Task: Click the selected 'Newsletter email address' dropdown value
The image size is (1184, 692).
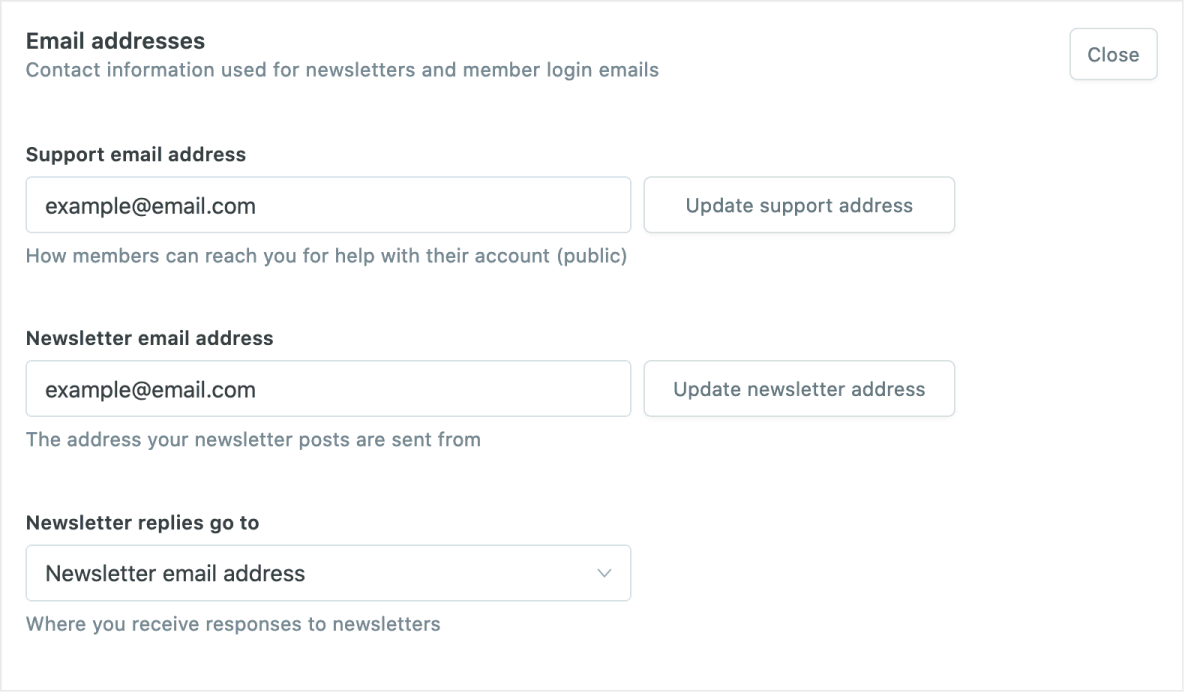Action: coord(176,573)
